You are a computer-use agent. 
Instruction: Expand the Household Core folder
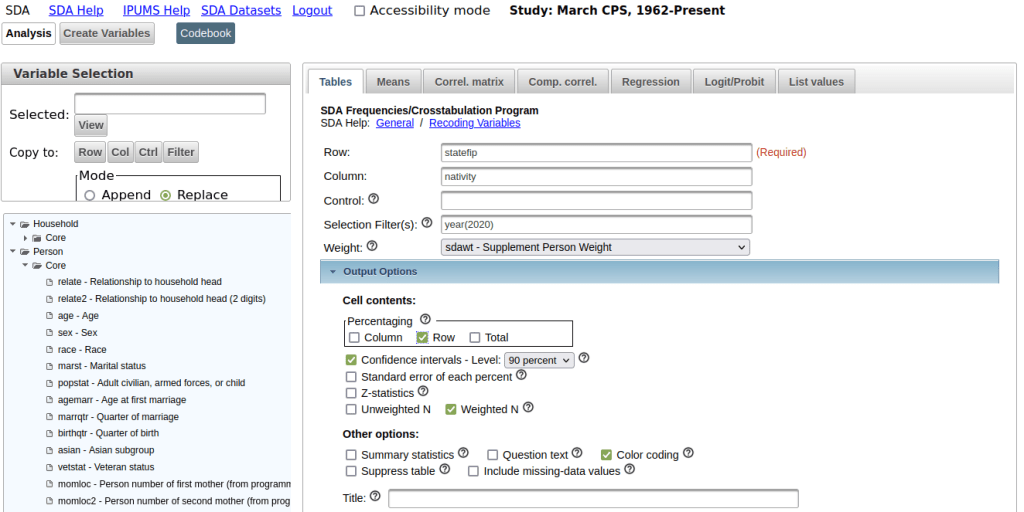[26, 239]
